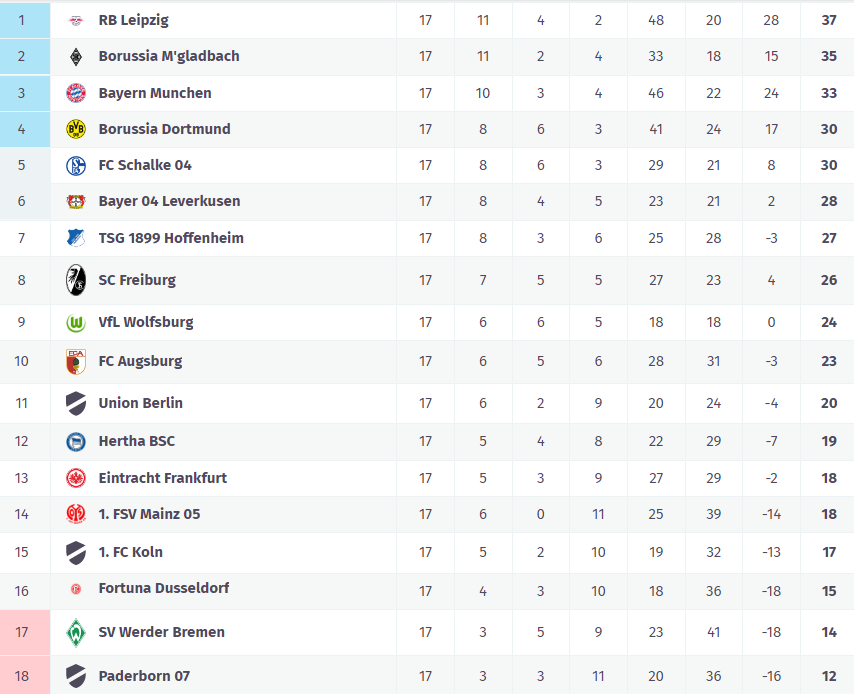Click the Hertha BSC blue logo
The height and width of the screenshot is (694, 854).
pos(76,441)
